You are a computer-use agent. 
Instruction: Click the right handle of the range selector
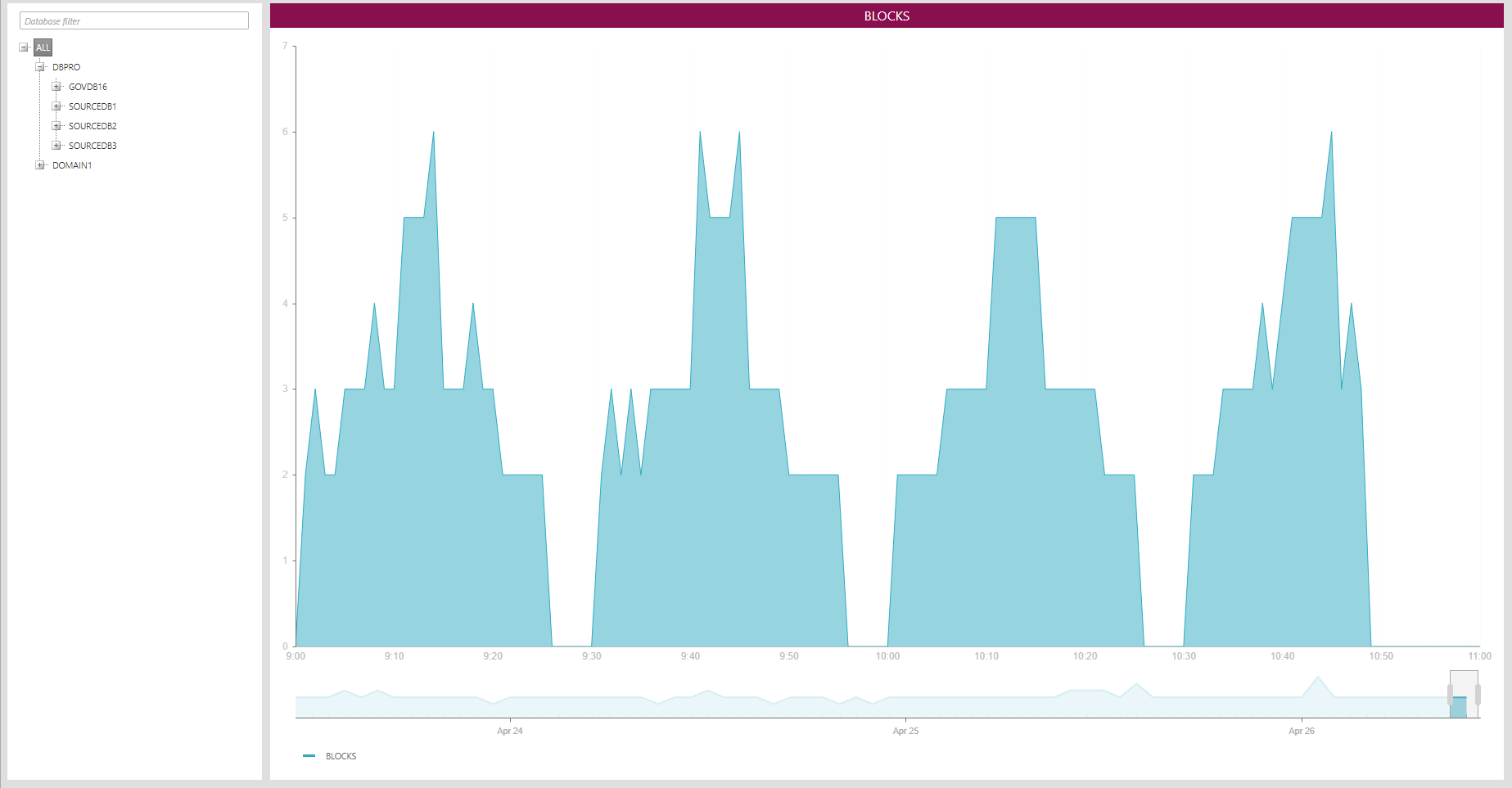click(1478, 695)
